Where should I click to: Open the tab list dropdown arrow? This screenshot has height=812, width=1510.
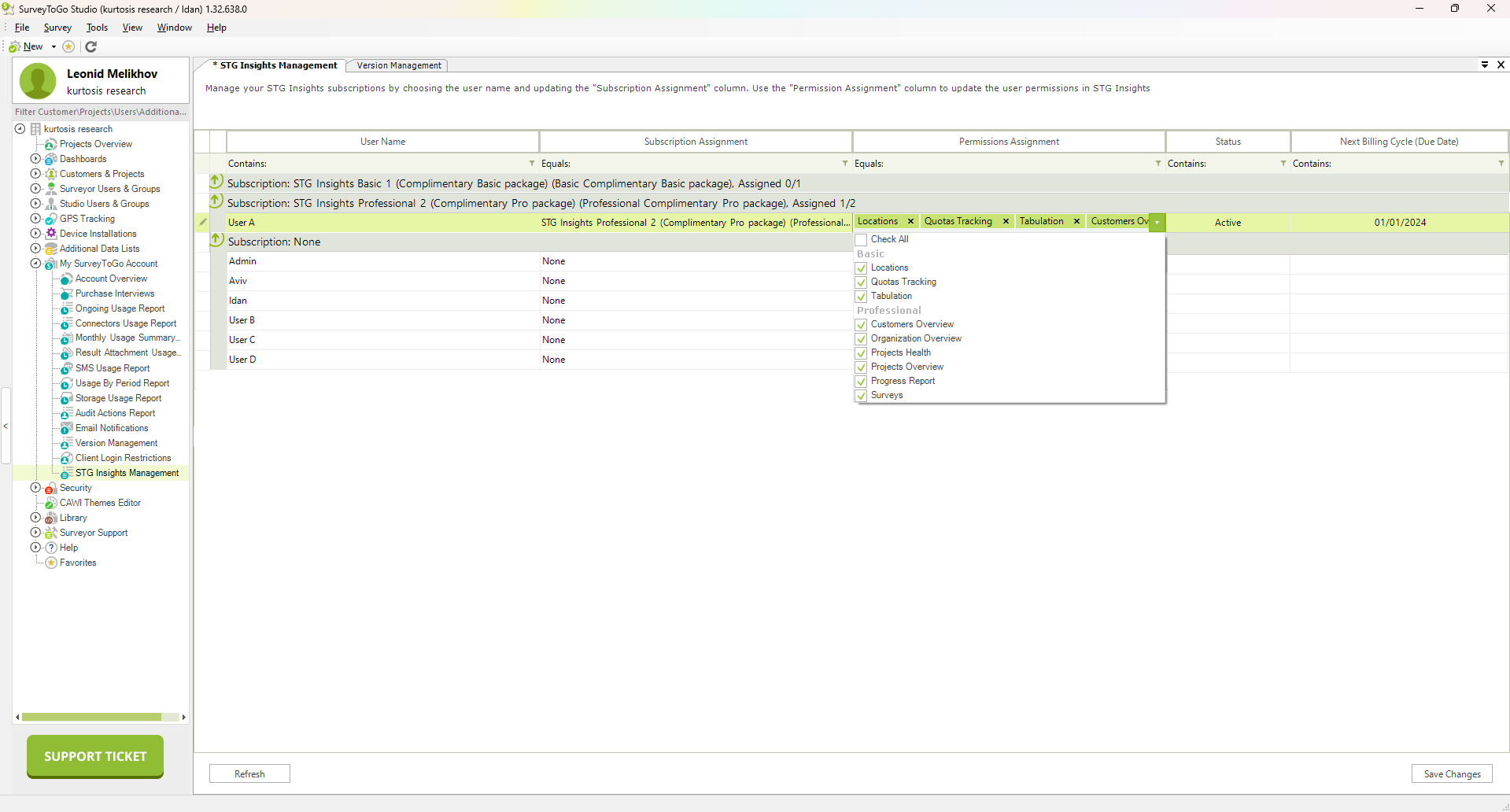(1485, 65)
